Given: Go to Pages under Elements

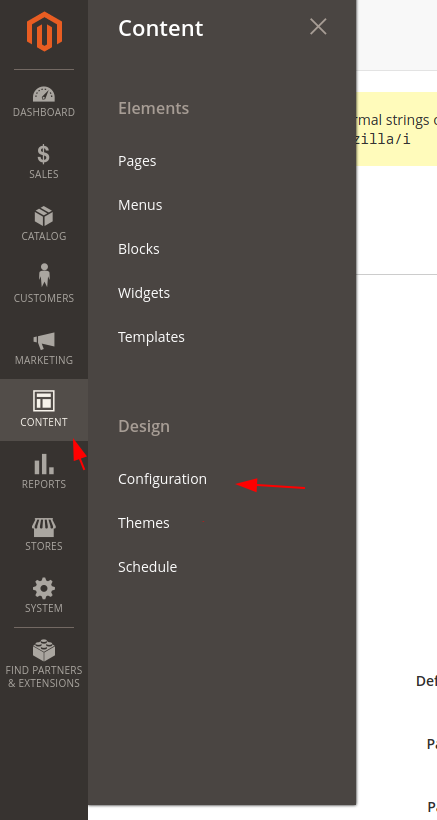Looking at the screenshot, I should click(137, 161).
